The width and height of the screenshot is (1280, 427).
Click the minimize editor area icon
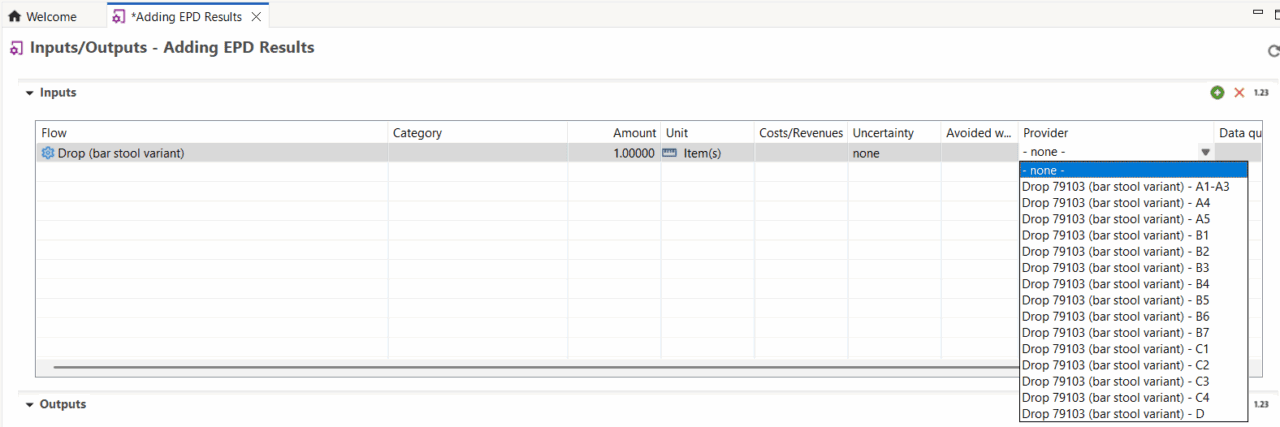click(1257, 12)
